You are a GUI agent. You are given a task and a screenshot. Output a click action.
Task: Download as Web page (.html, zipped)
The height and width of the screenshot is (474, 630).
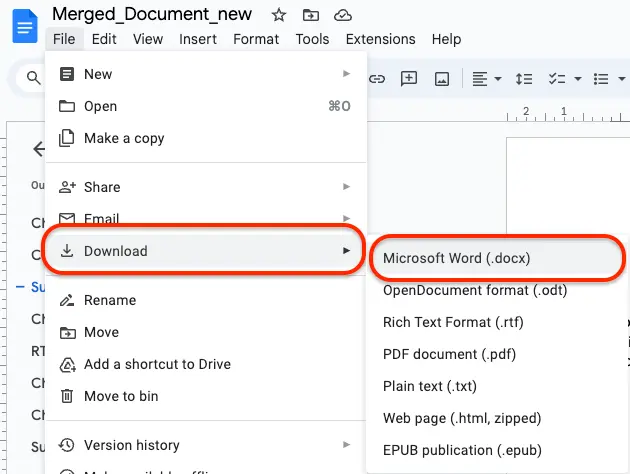tap(497, 419)
